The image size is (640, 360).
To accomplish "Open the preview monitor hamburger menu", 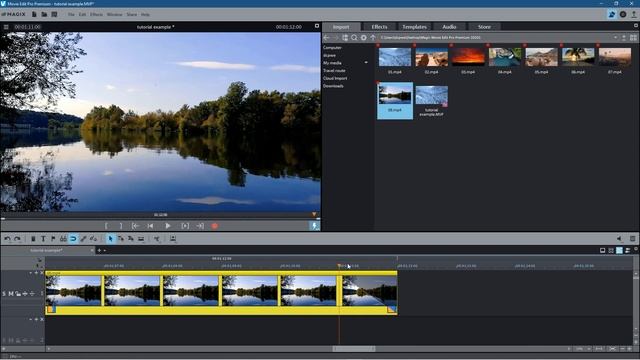I will pos(6,27).
